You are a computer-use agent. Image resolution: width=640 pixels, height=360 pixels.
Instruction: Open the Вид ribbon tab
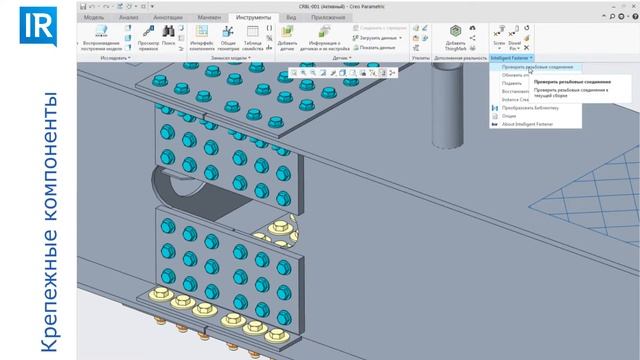(x=291, y=18)
